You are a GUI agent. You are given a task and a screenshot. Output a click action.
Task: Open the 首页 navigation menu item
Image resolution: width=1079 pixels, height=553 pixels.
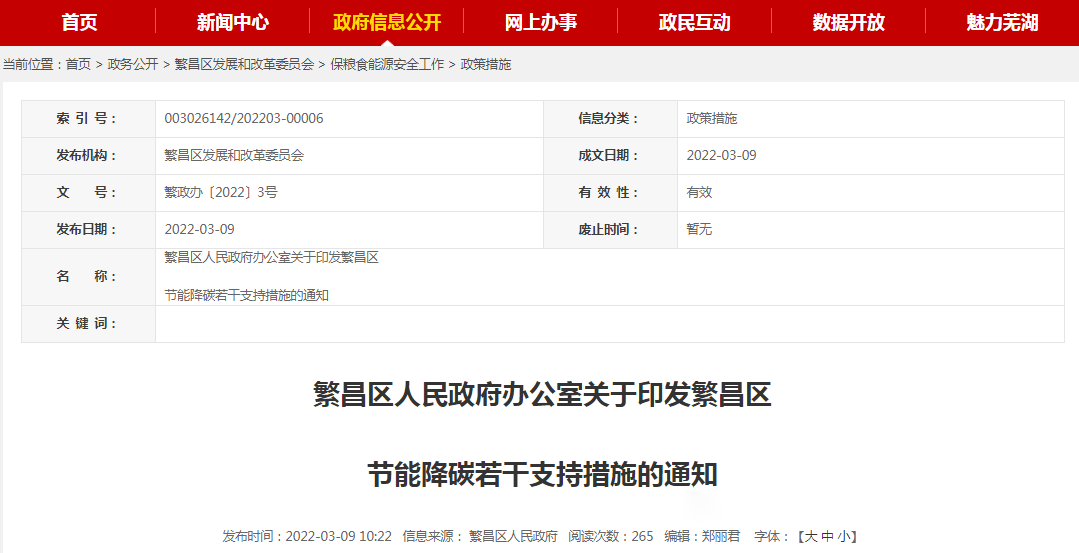coord(79,22)
